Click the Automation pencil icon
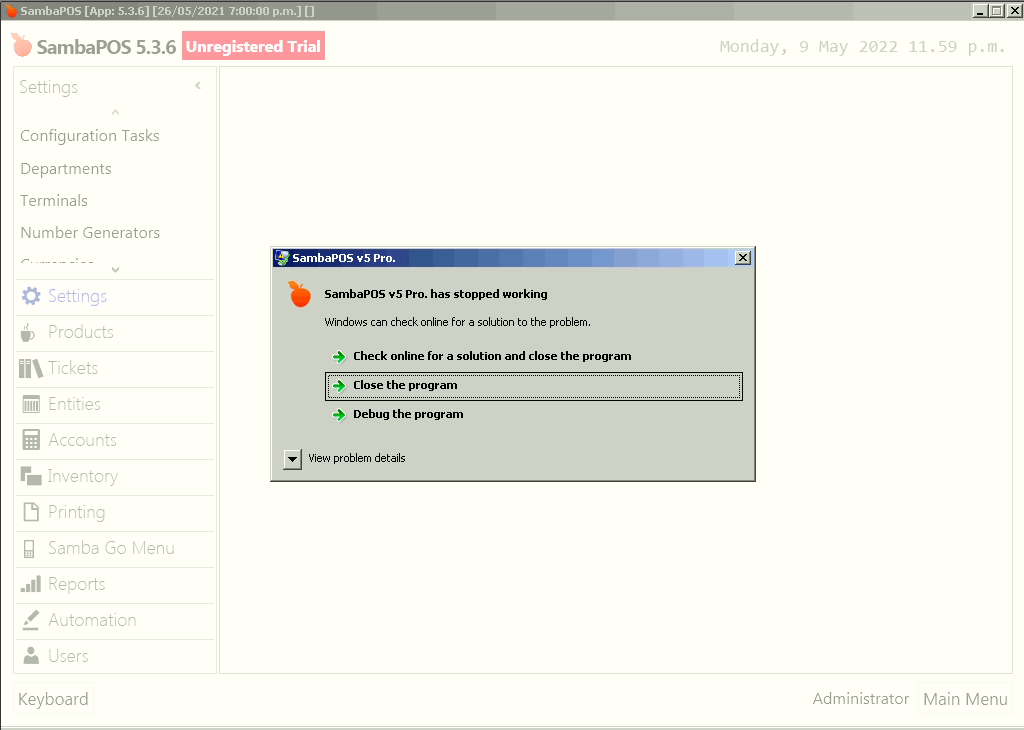1024x730 pixels. [31, 620]
